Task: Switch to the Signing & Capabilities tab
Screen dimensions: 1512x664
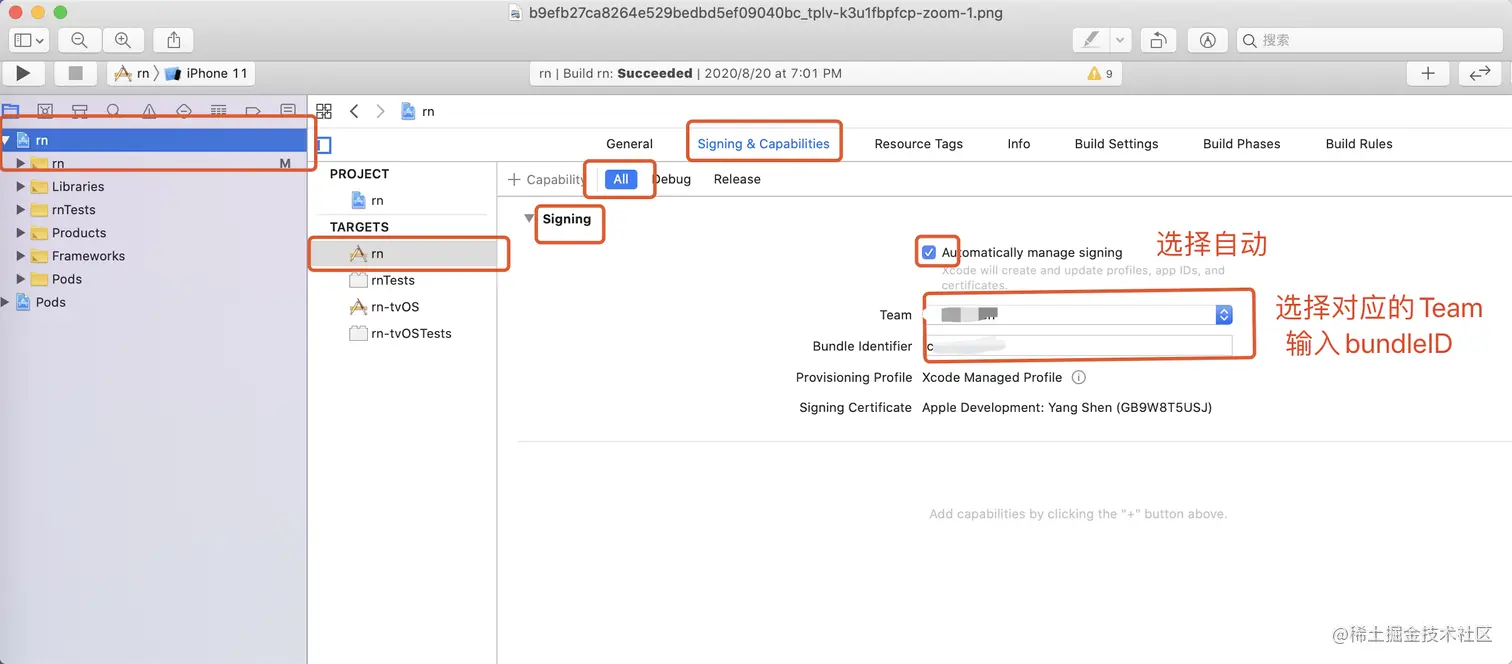Action: click(764, 143)
